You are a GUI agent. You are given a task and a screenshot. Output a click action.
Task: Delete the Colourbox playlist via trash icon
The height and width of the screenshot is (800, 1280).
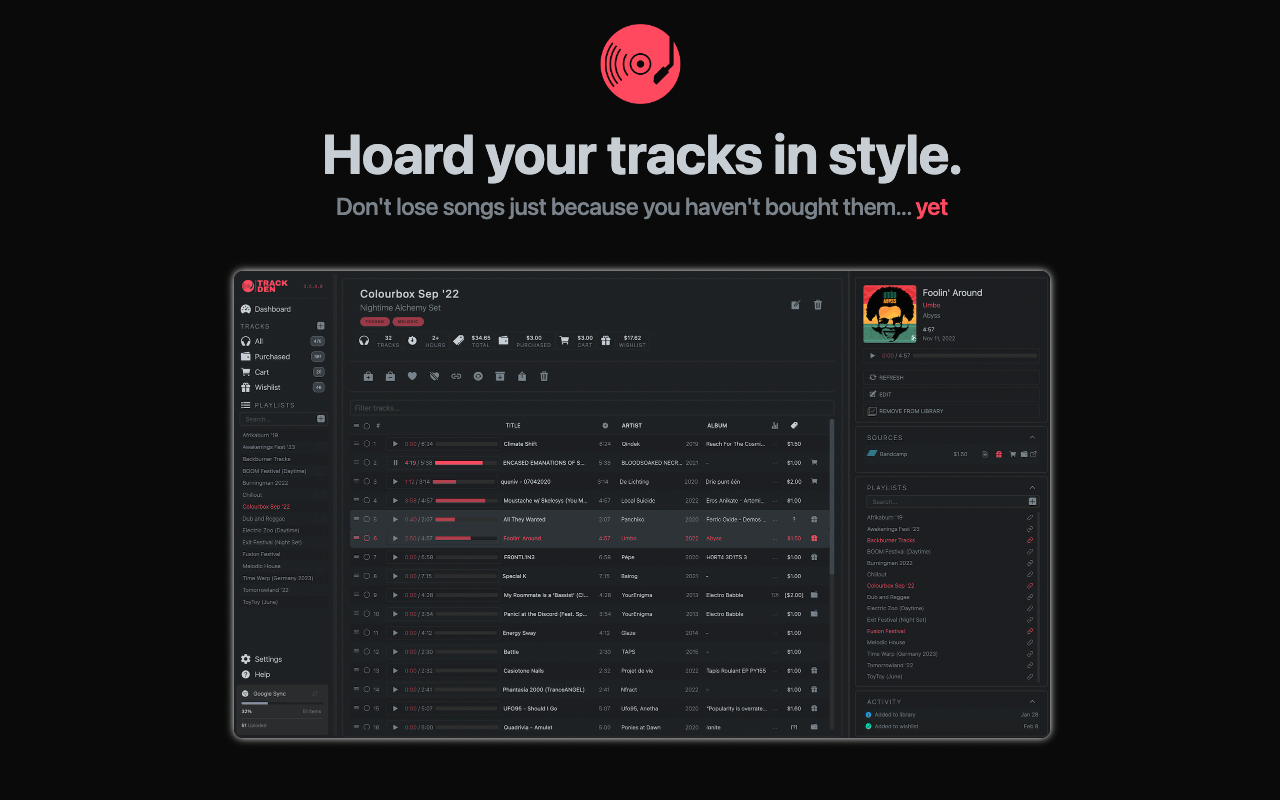click(817, 304)
